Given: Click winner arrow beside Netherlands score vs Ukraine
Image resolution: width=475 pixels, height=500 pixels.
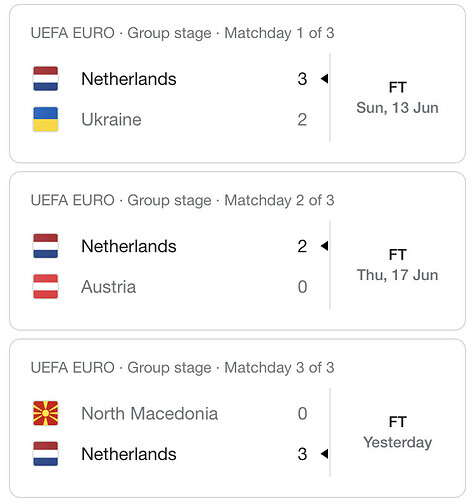Looking at the screenshot, I should click(324, 79).
